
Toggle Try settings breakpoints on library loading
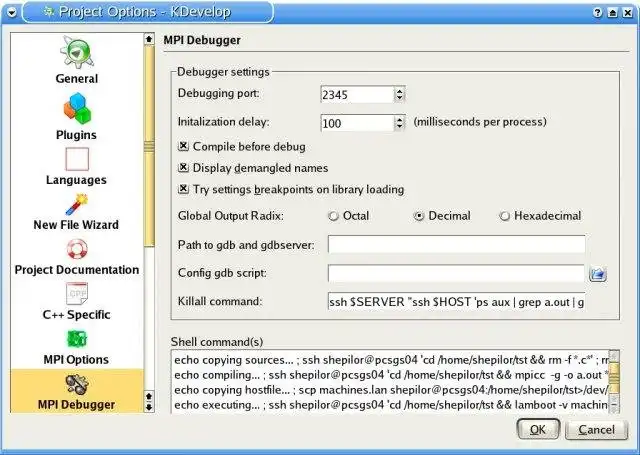click(x=184, y=189)
